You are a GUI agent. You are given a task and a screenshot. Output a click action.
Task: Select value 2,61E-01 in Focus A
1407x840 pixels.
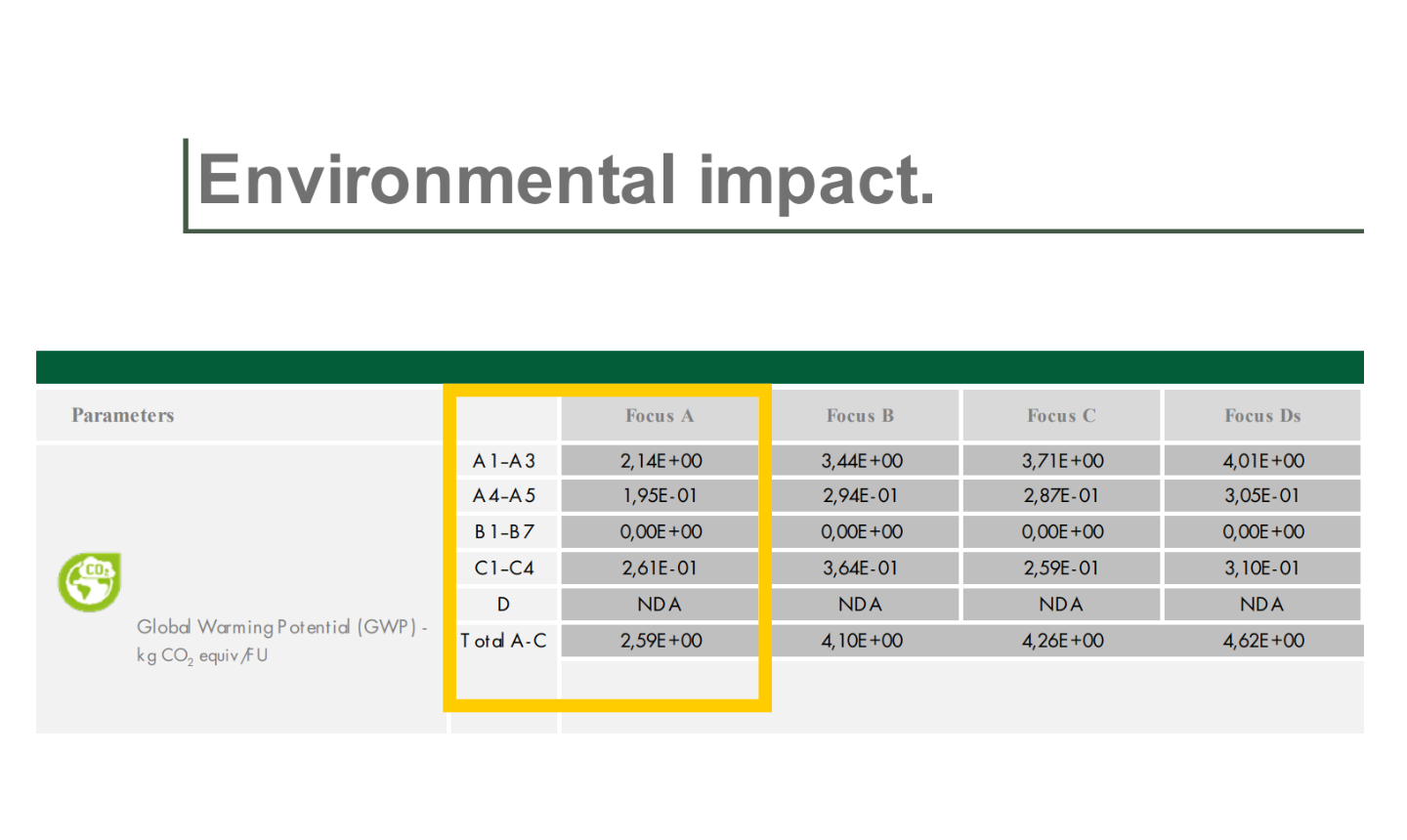pos(660,568)
